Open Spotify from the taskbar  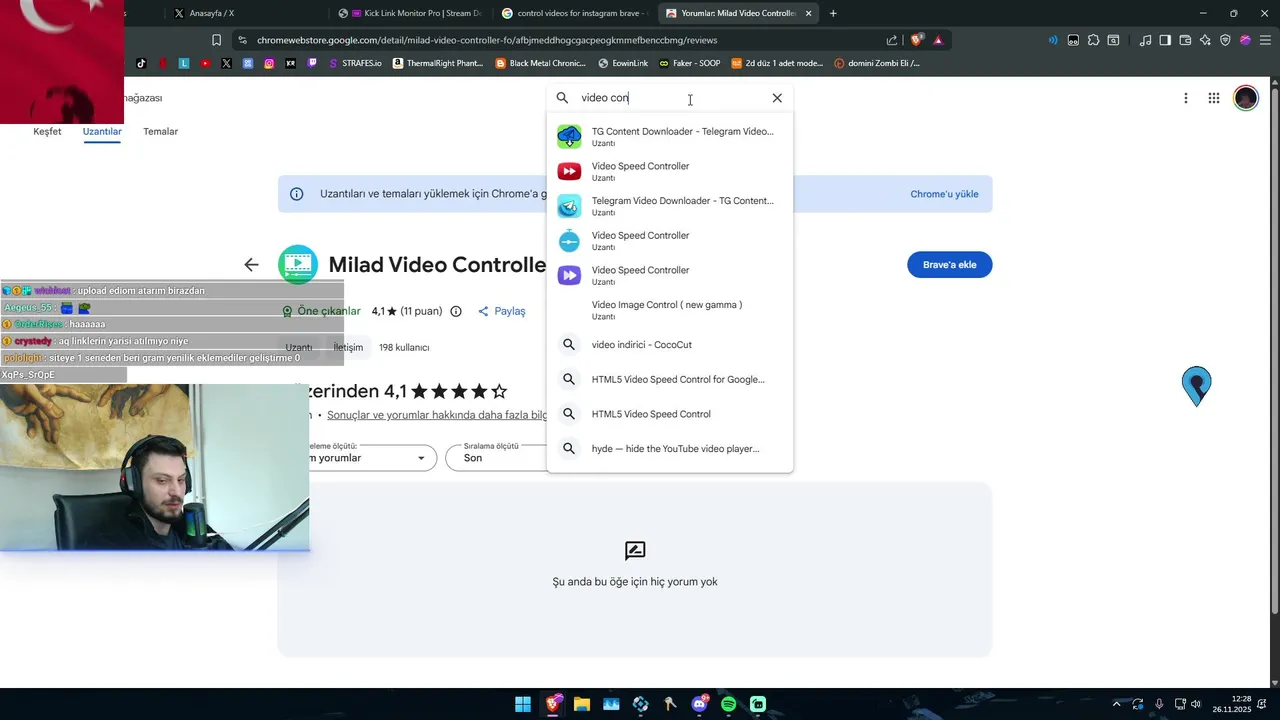729,704
